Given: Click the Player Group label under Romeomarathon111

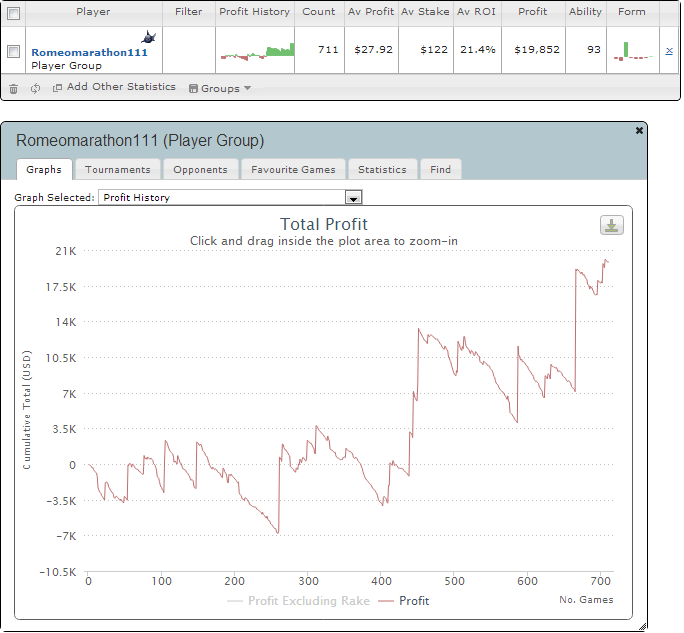Looking at the screenshot, I should point(67,66).
